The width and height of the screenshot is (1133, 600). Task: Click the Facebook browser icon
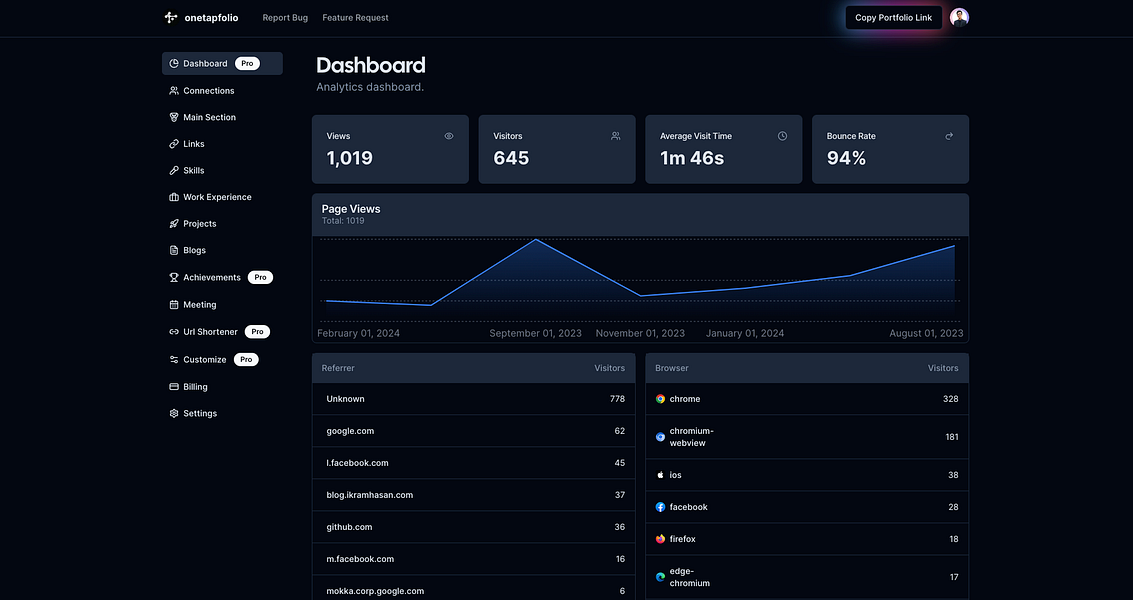click(x=661, y=507)
